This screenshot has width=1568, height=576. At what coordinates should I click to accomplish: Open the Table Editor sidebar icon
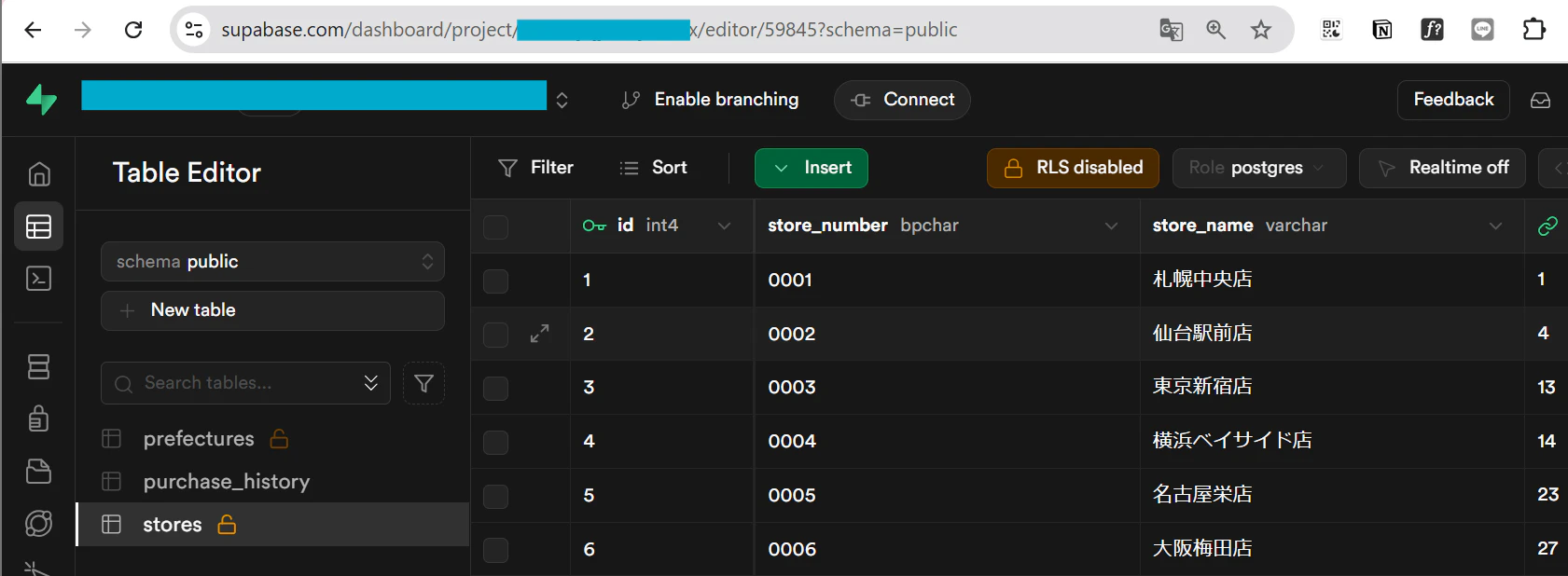click(x=38, y=226)
